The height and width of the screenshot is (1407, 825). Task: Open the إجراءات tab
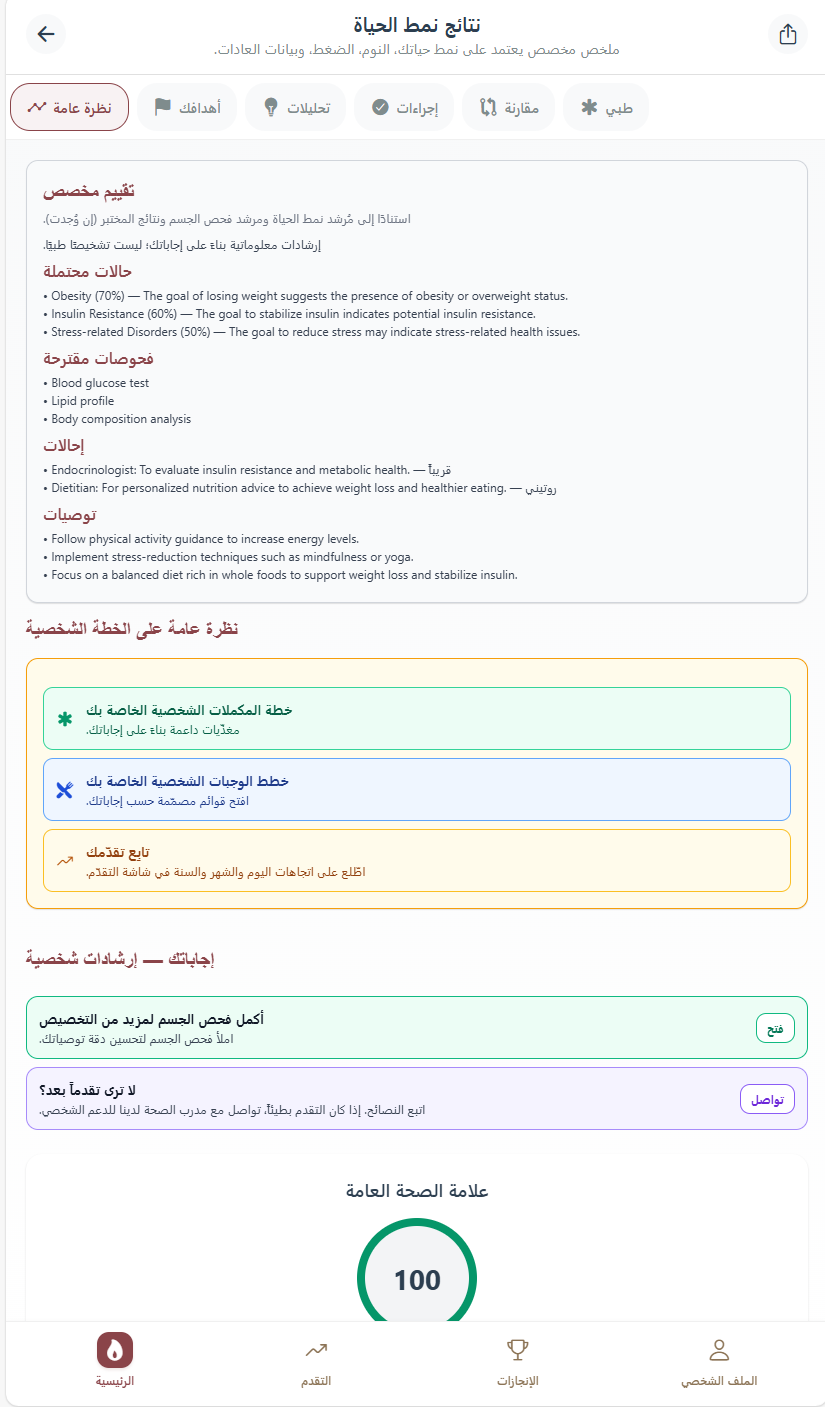[404, 107]
